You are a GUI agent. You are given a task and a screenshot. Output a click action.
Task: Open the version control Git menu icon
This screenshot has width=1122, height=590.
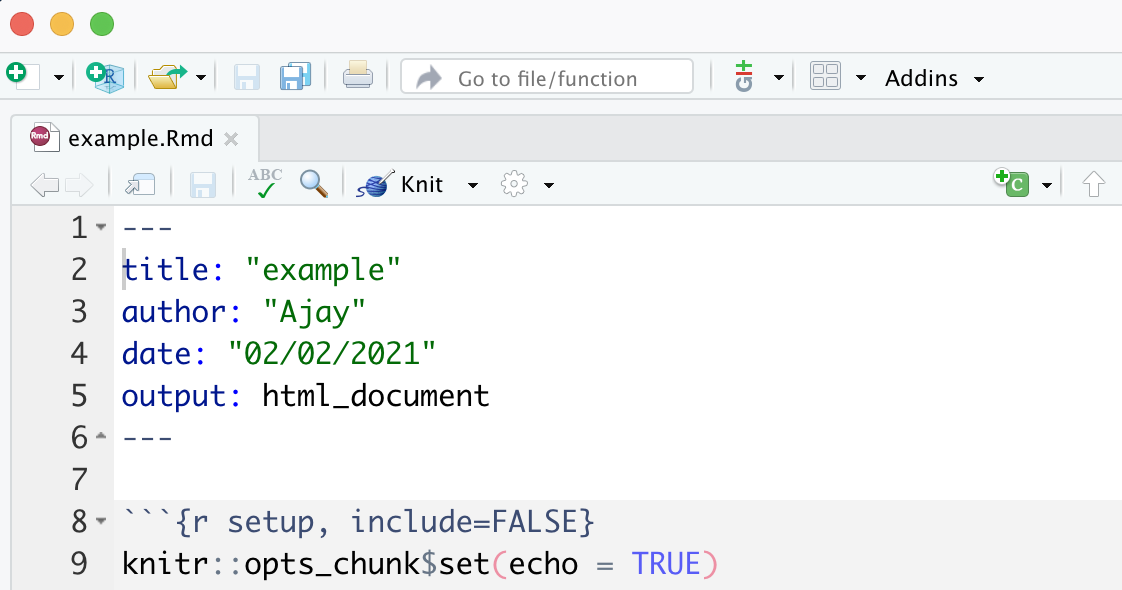pos(744,77)
